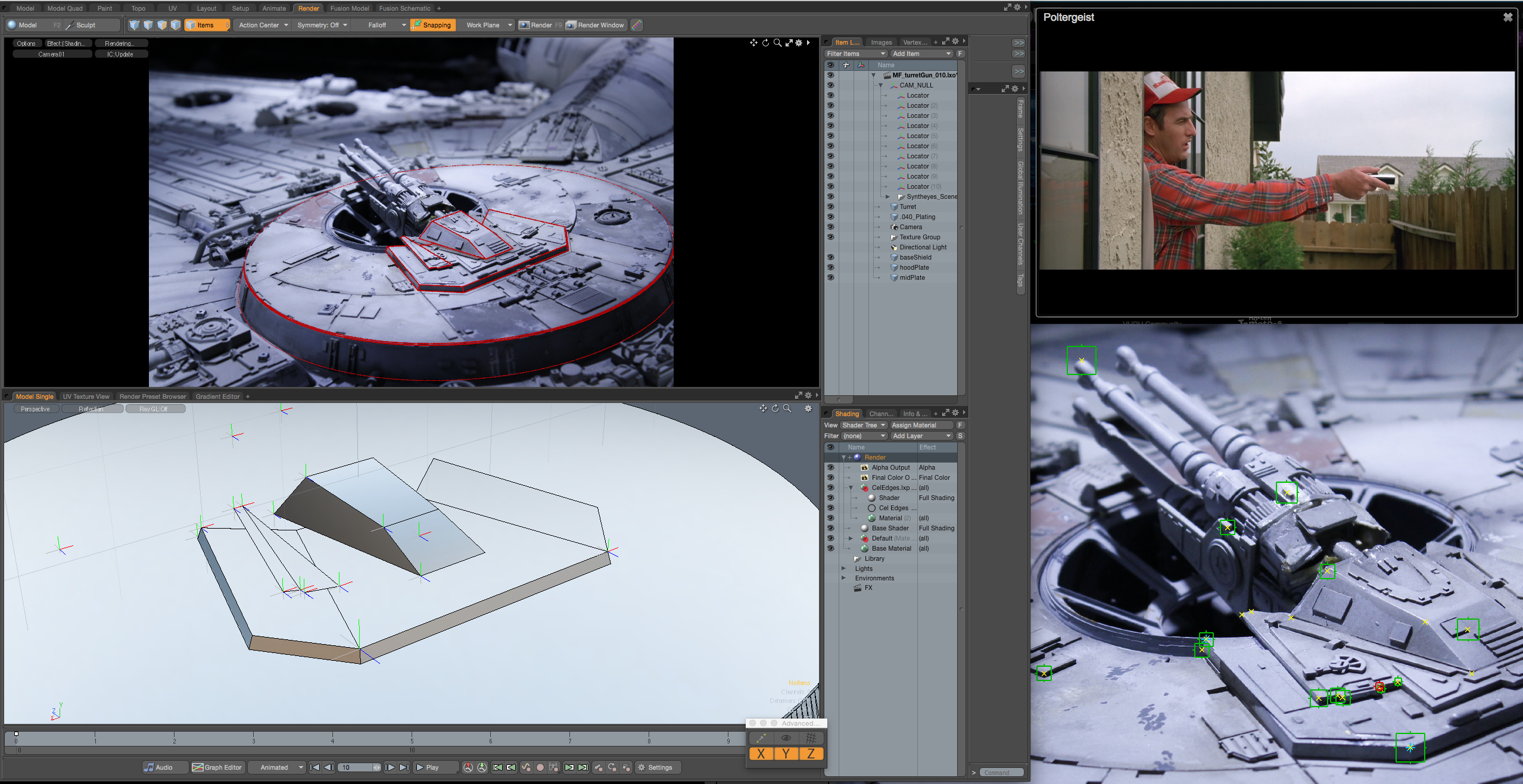This screenshot has width=1523, height=784.
Task: Toggle the X axis button
Action: (761, 754)
